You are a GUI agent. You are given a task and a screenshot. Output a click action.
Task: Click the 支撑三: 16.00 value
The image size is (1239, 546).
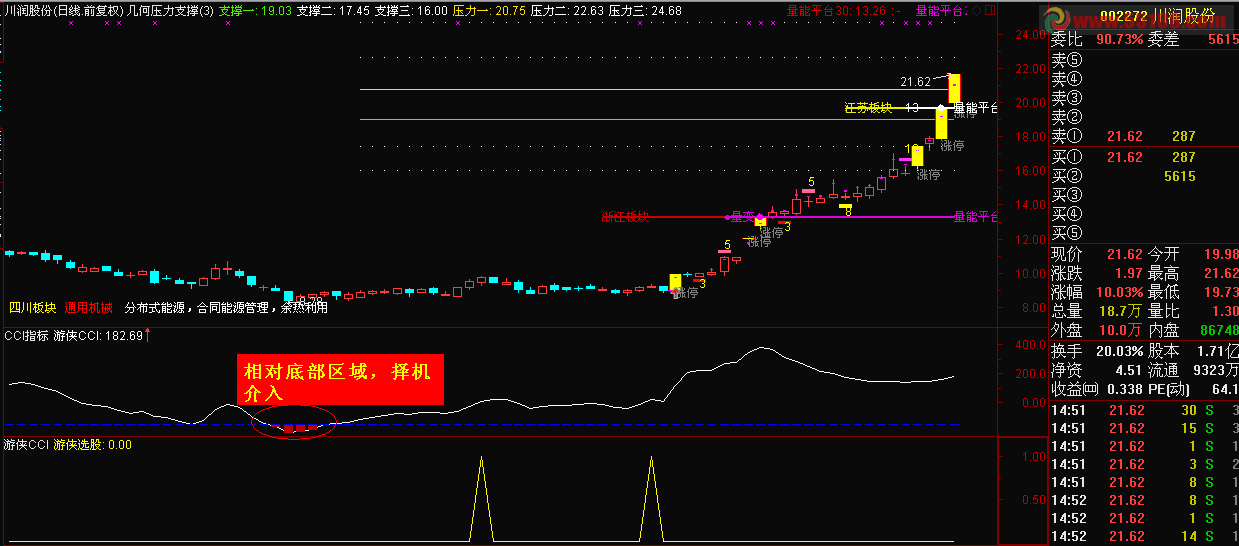411,10
